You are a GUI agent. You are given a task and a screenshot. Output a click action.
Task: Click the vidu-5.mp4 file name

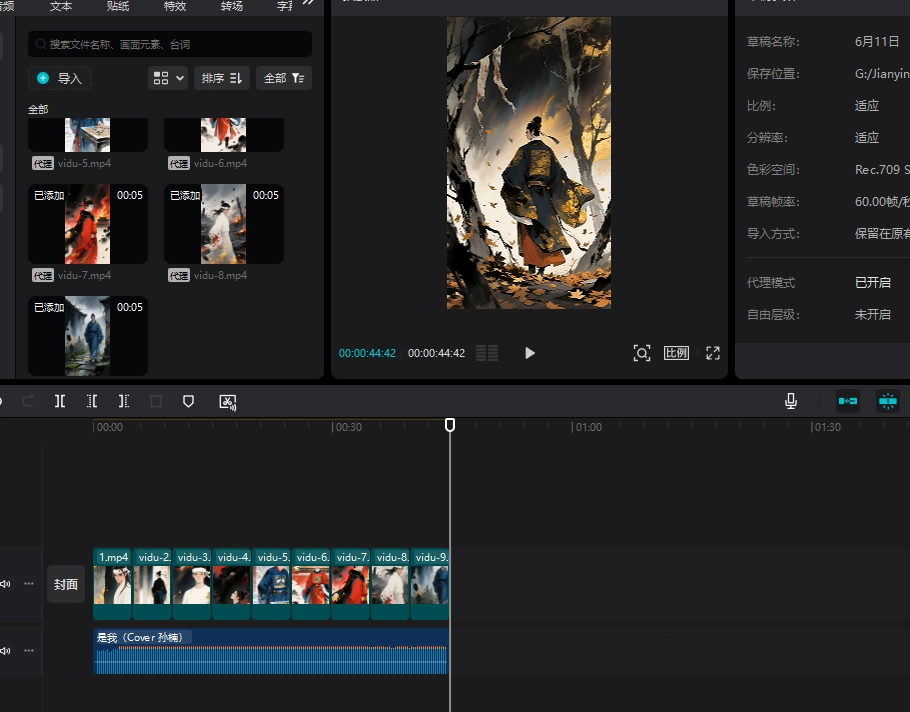(84, 164)
